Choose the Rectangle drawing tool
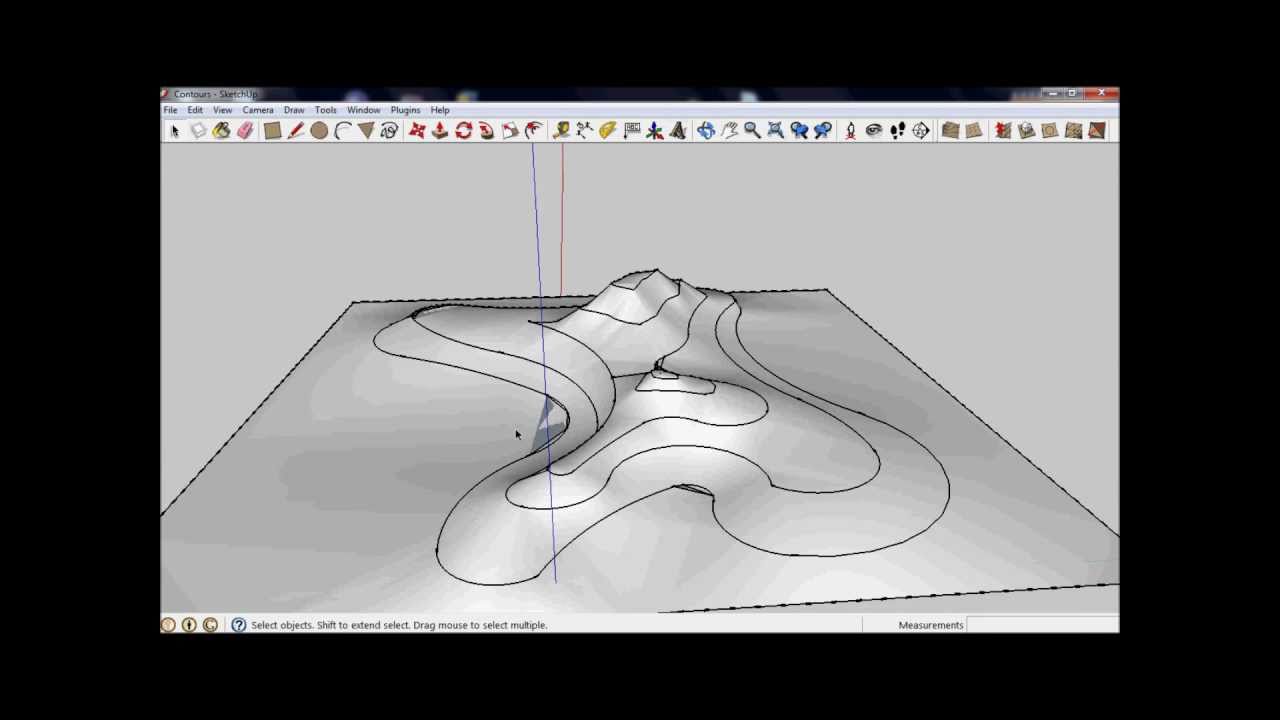Image resolution: width=1280 pixels, height=720 pixels. click(273, 130)
